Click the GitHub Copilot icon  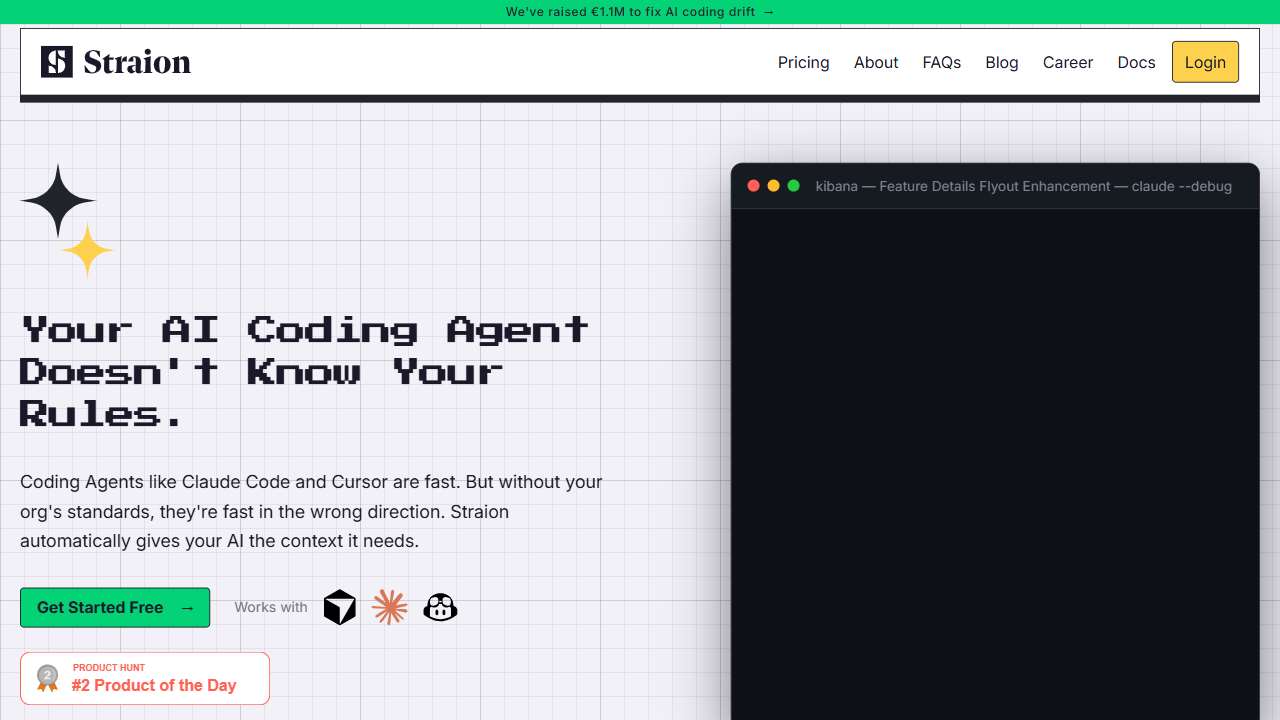(x=440, y=607)
